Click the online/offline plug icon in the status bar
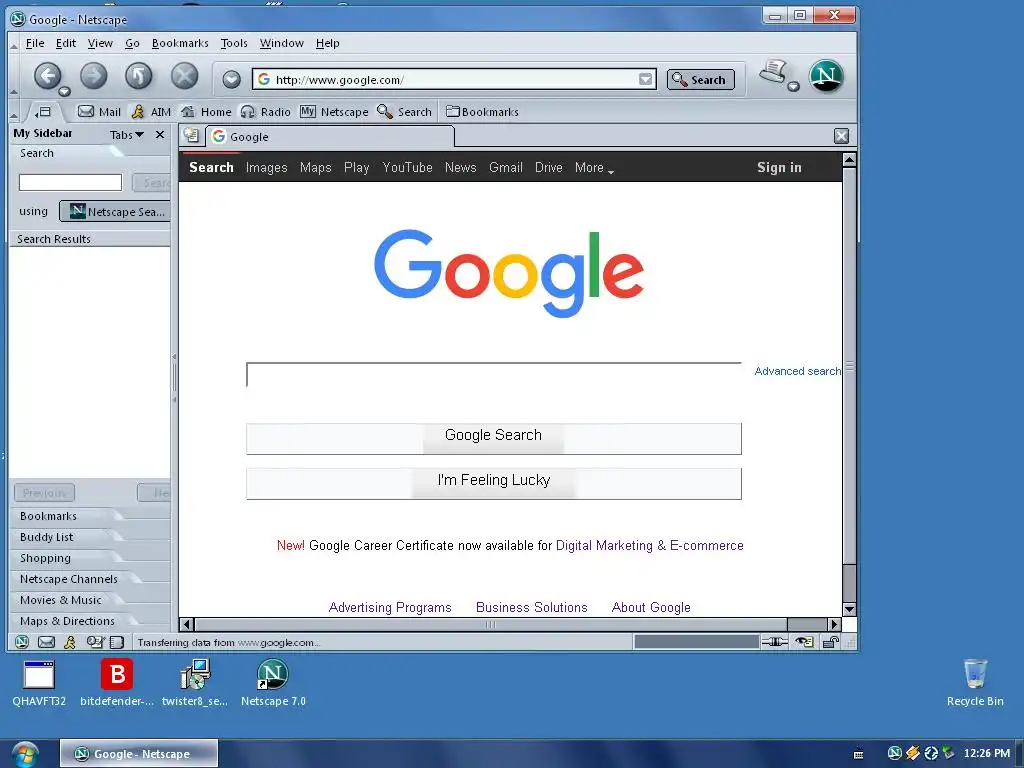The image size is (1024, 768). click(x=775, y=642)
